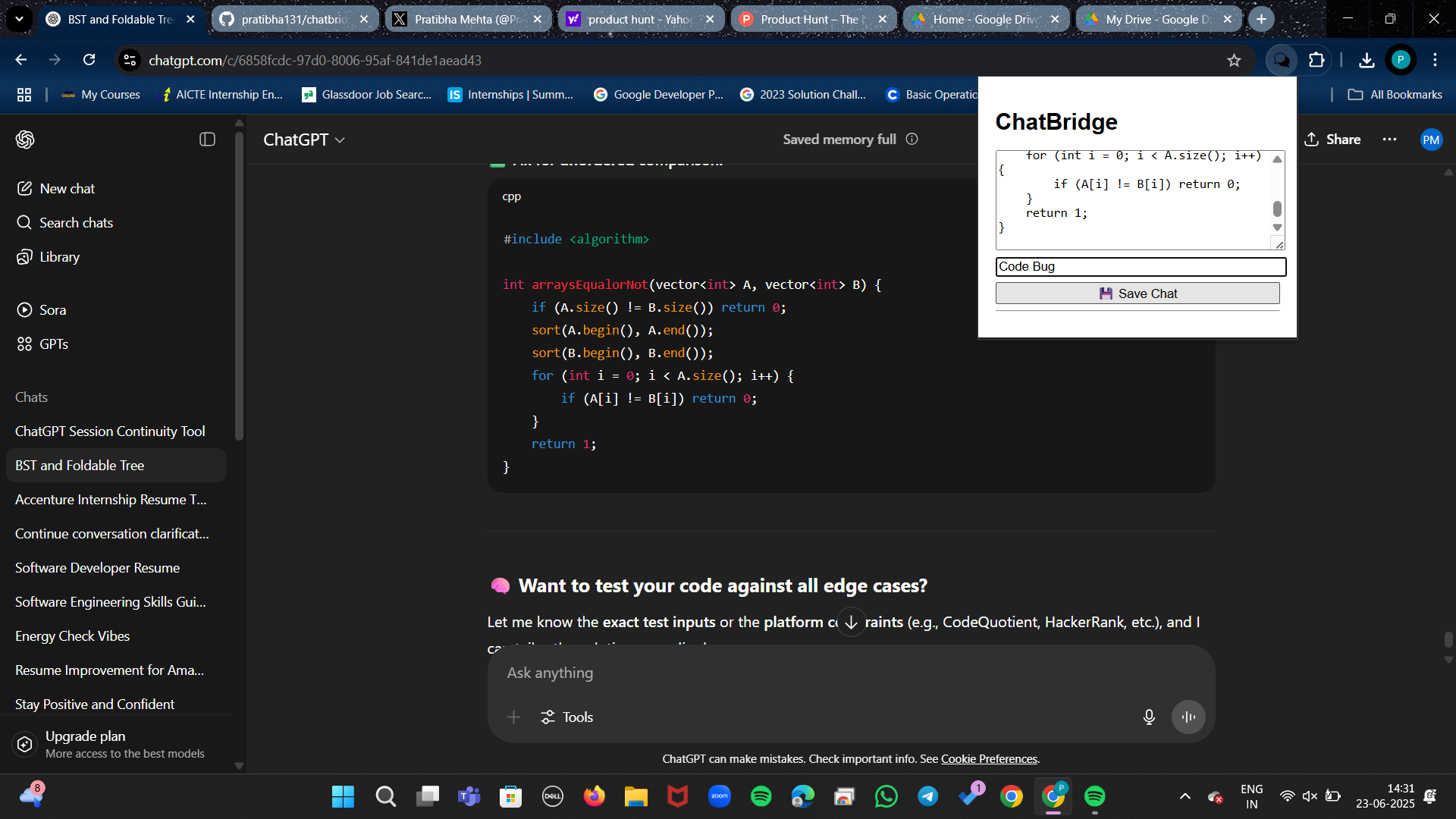Image resolution: width=1456 pixels, height=819 pixels.
Task: Open My Courses bookmark
Action: click(102, 95)
